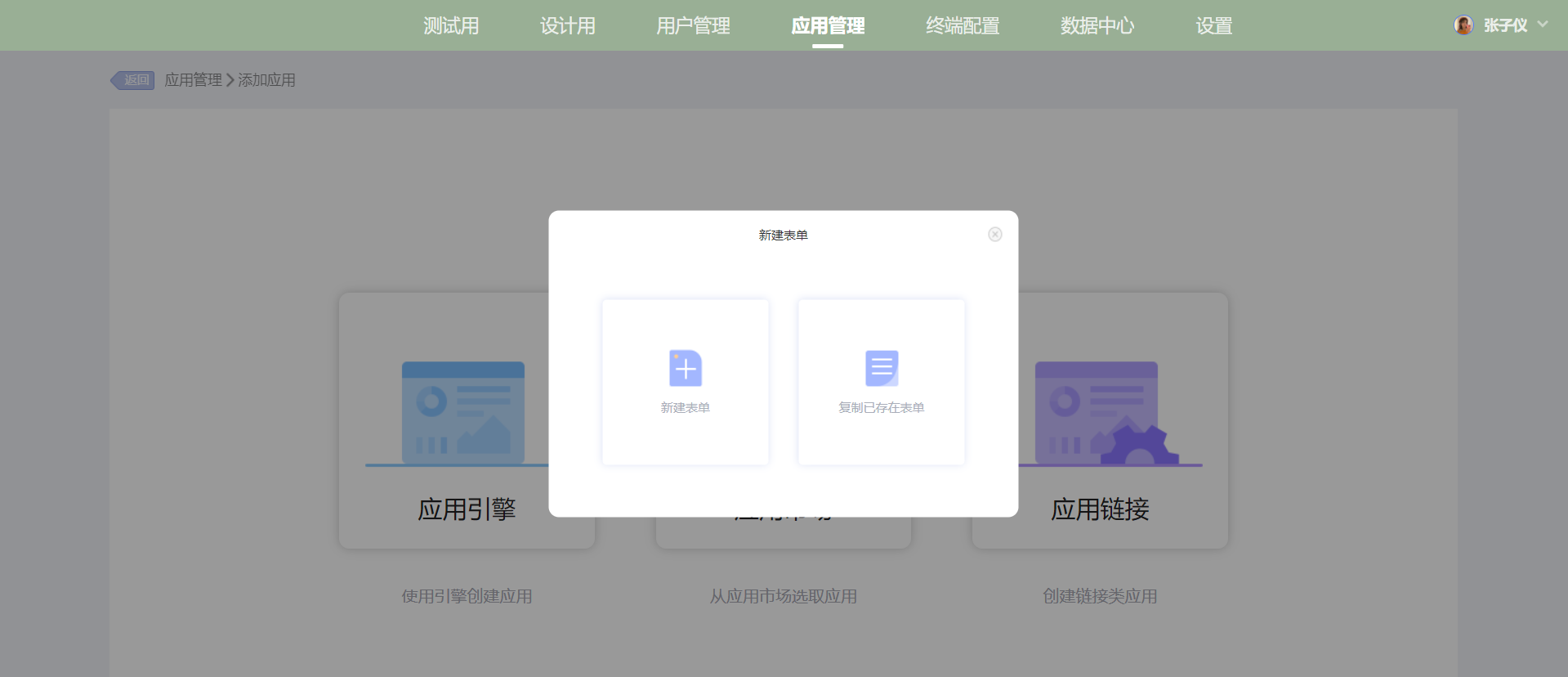Open the 设置 tab
Image resolution: width=1568 pixels, height=677 pixels.
point(1214,26)
